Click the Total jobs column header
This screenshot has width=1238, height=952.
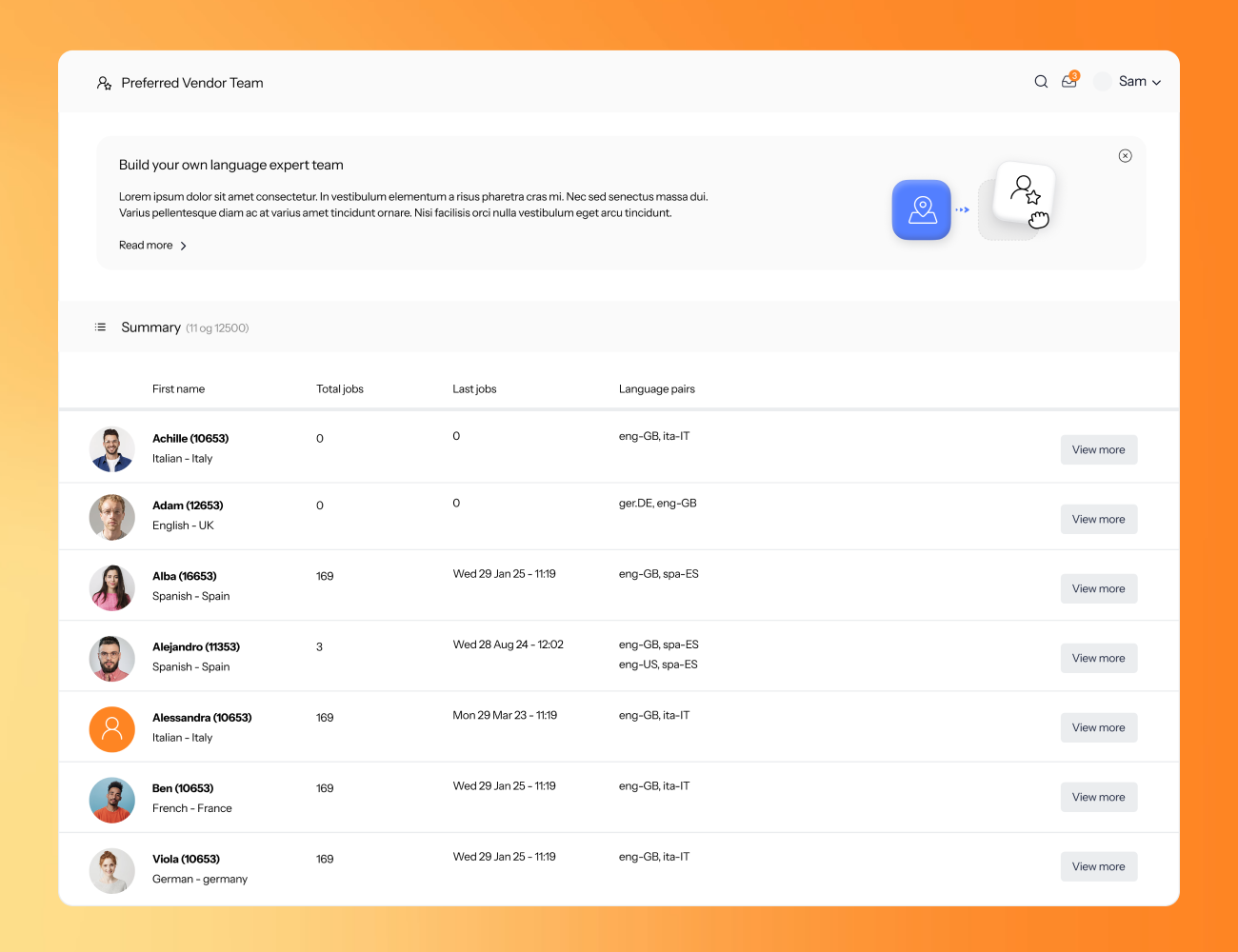[339, 388]
